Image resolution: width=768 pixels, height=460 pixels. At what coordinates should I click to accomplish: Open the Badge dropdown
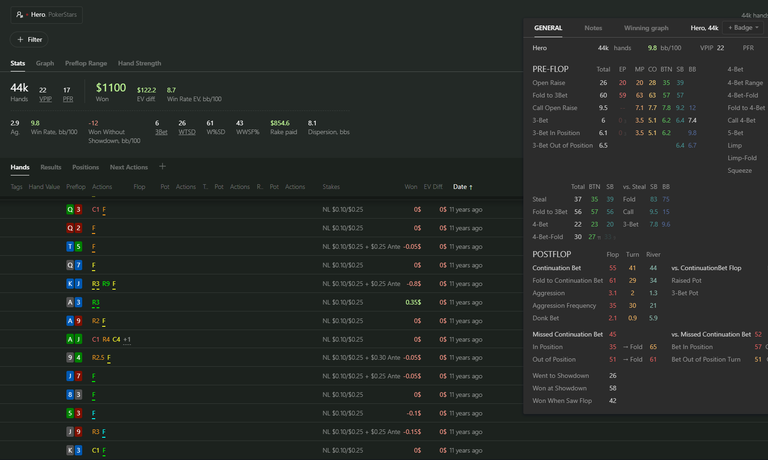(743, 28)
